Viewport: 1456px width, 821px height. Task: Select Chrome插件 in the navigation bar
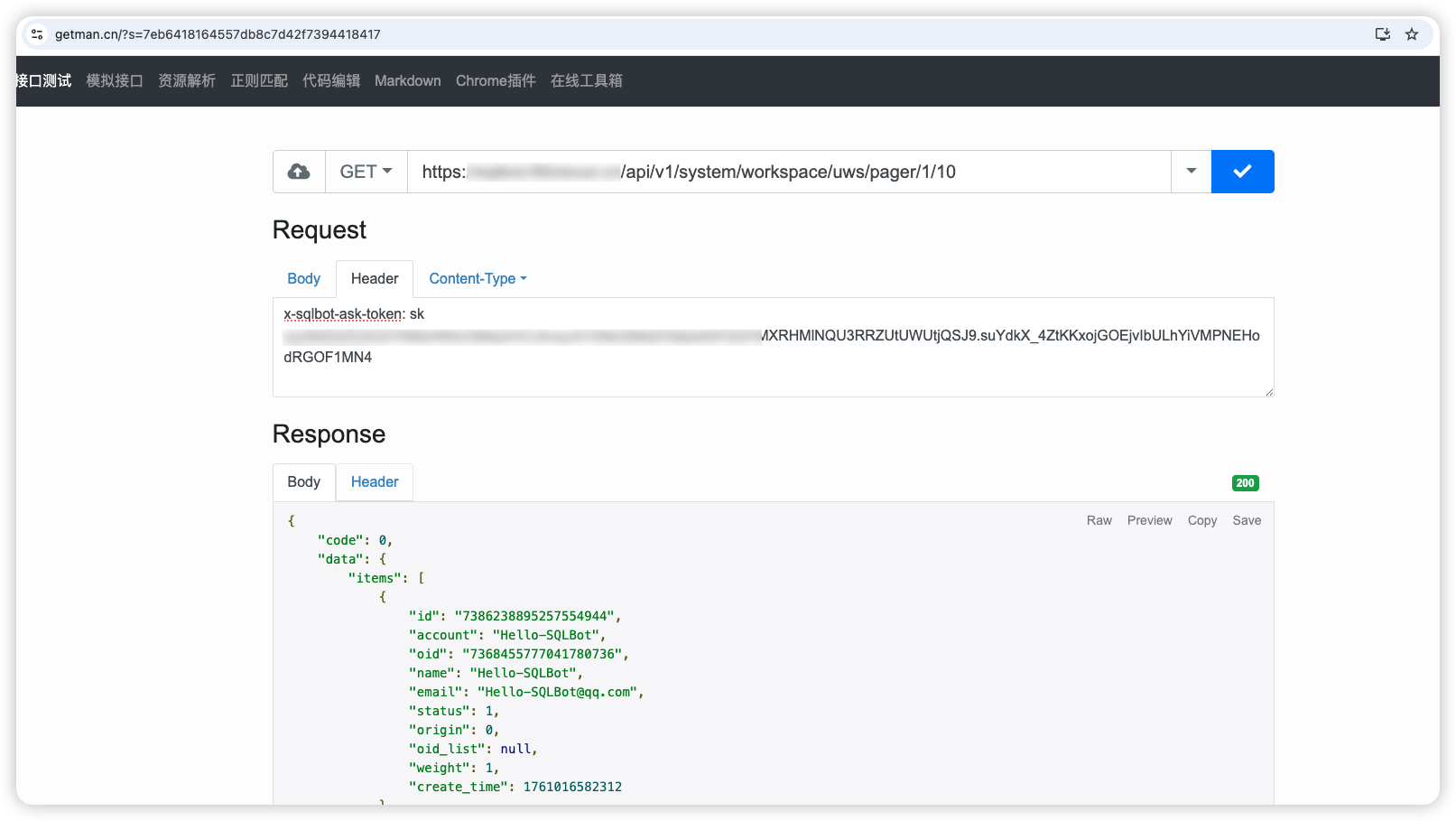tap(495, 80)
